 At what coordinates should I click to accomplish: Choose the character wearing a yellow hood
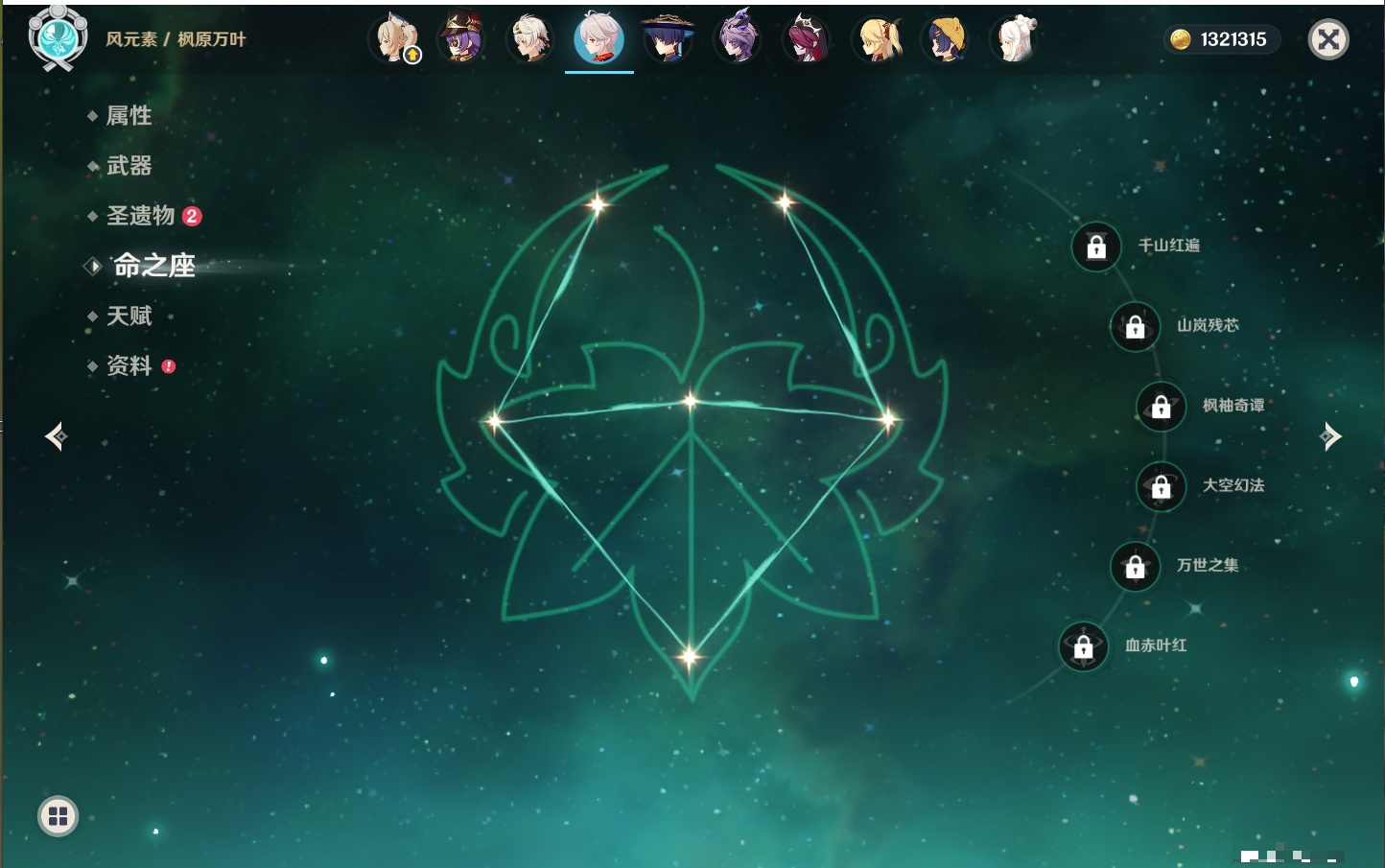(946, 38)
